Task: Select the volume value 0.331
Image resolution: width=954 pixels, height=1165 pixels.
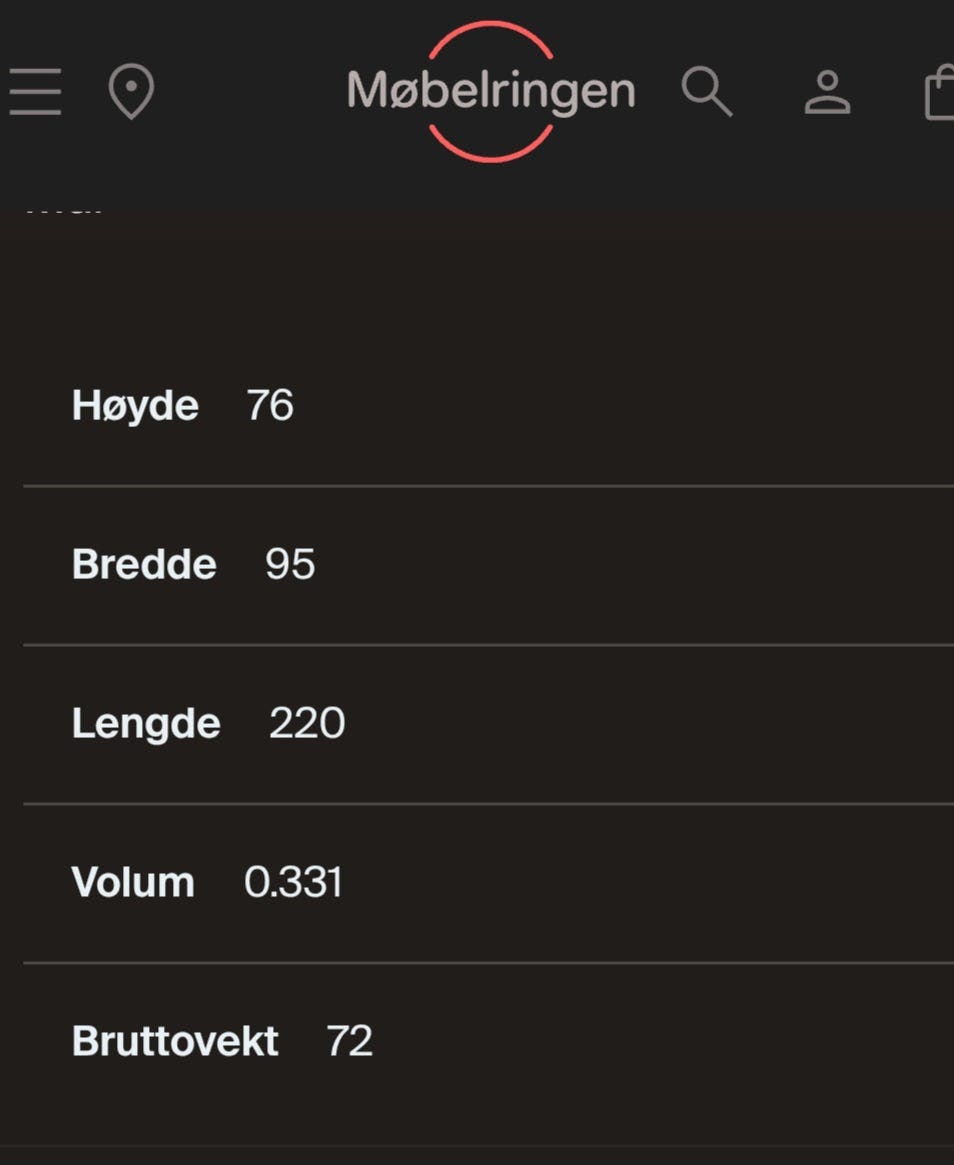Action: pyautogui.click(x=293, y=882)
